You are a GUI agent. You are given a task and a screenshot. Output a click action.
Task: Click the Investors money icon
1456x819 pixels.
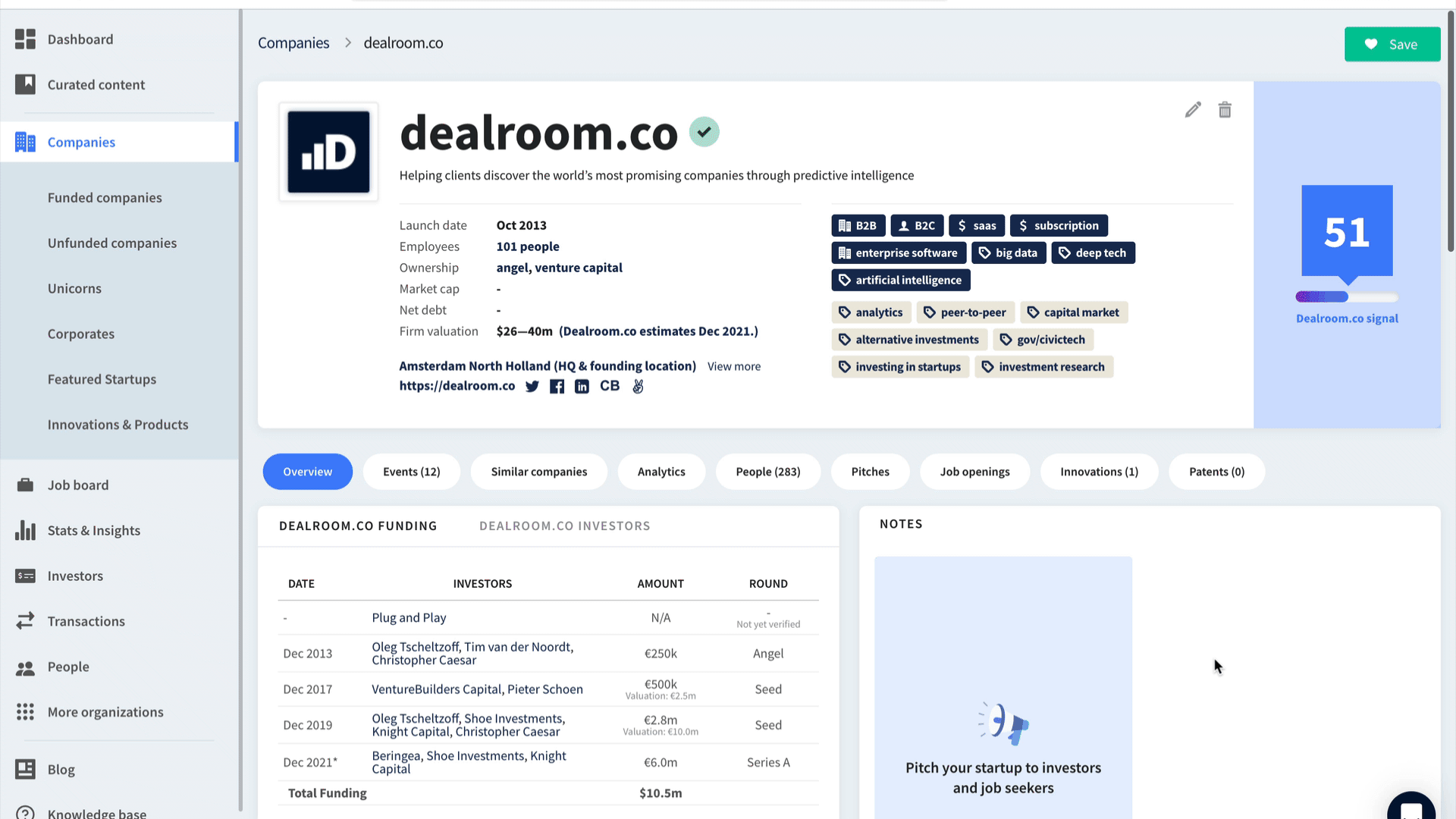click(25, 576)
